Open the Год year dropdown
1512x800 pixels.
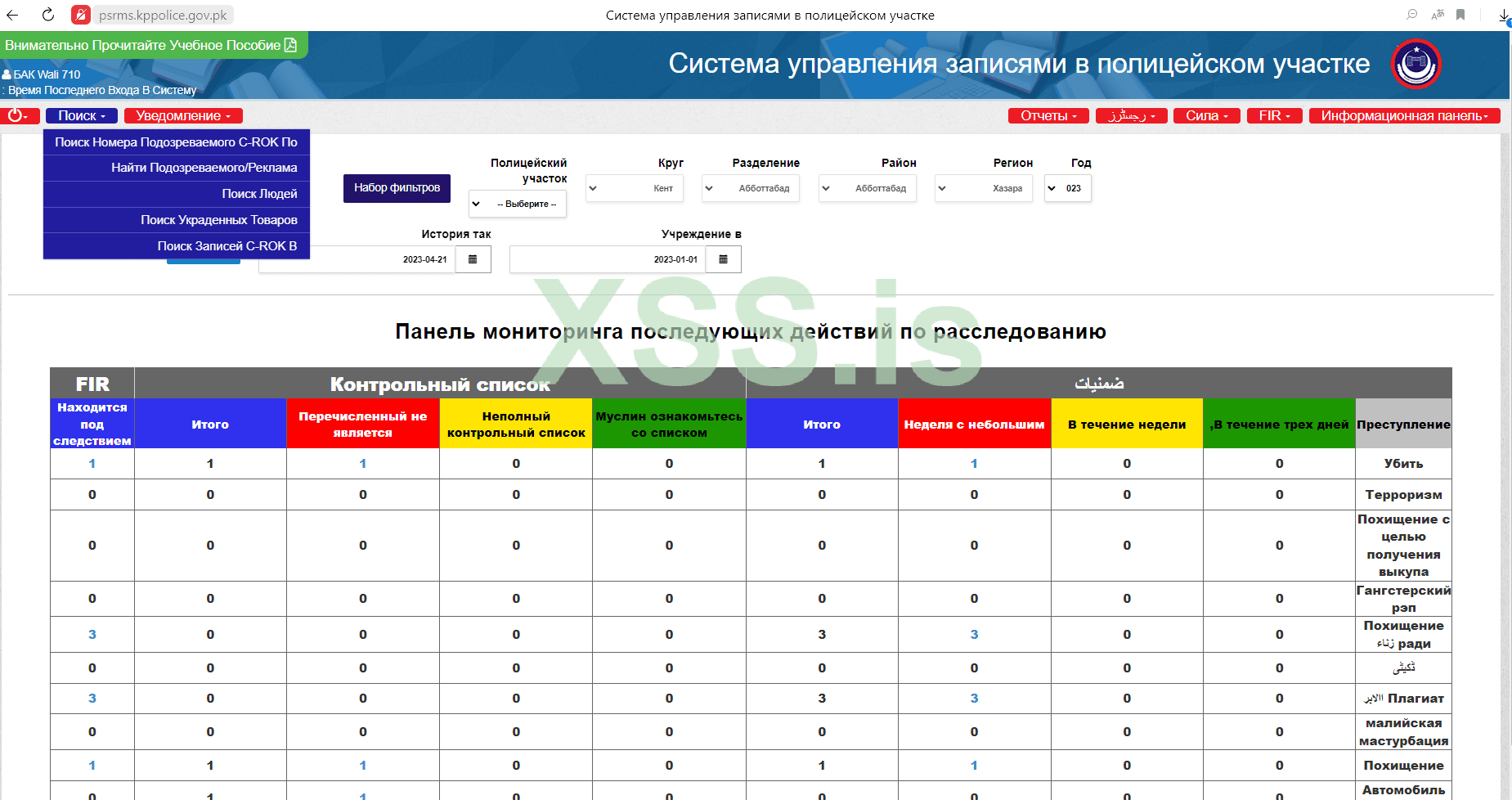point(1068,188)
